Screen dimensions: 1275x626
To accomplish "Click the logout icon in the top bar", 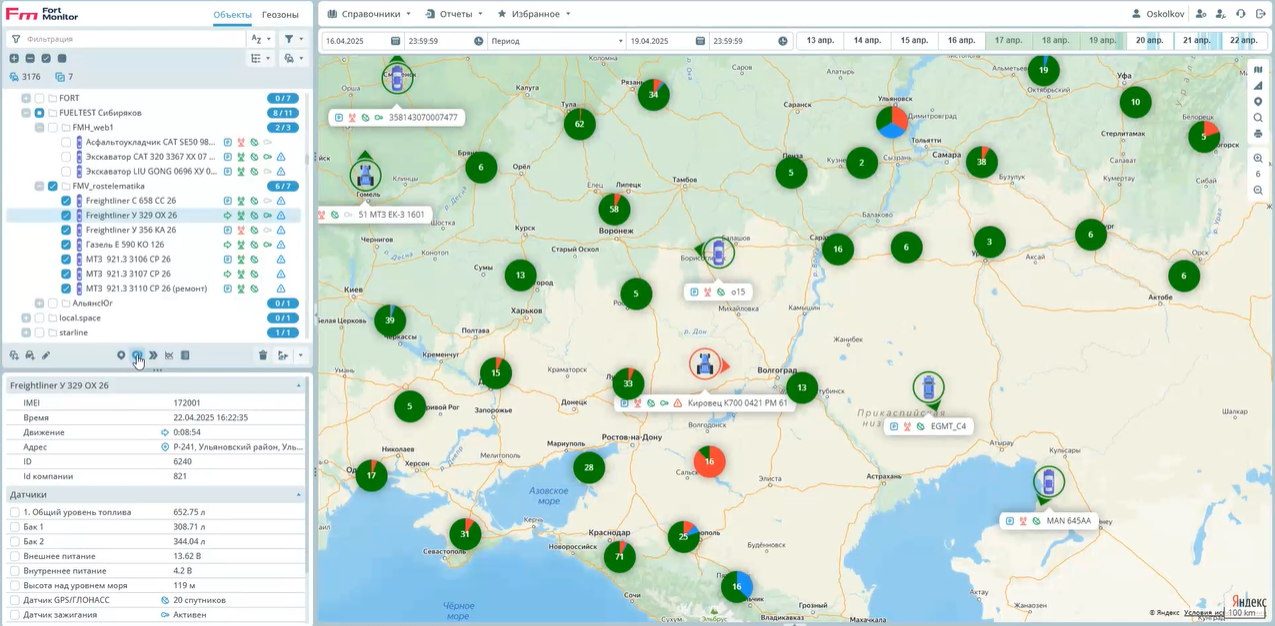I will 1260,14.
